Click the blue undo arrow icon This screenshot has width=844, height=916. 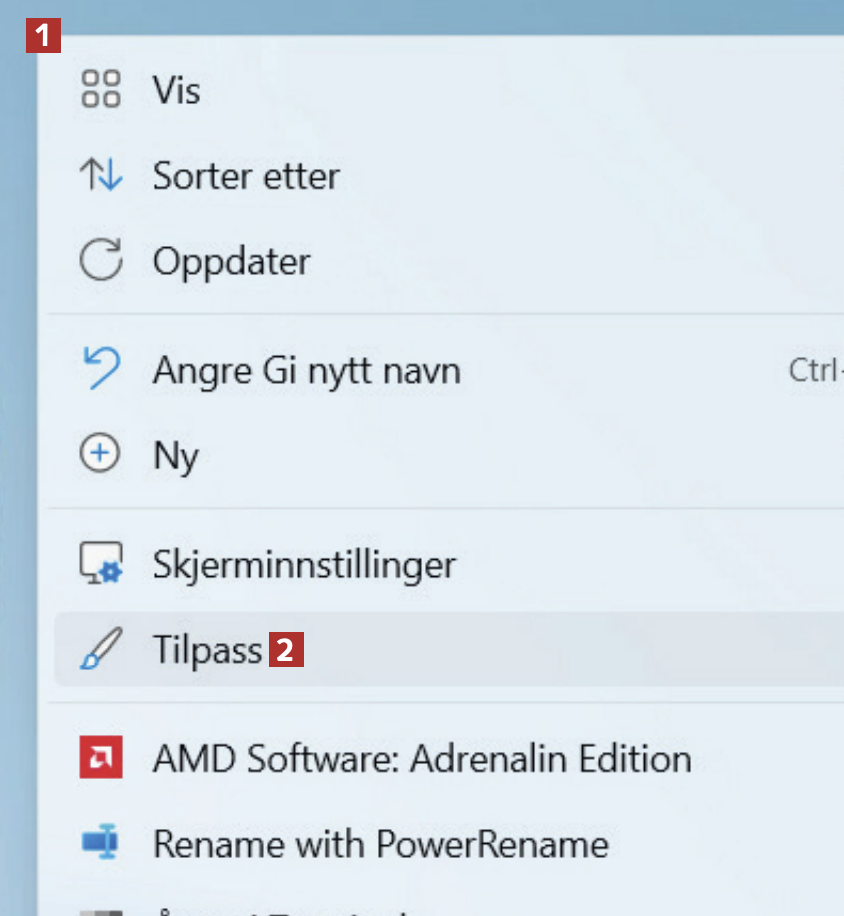coord(100,370)
